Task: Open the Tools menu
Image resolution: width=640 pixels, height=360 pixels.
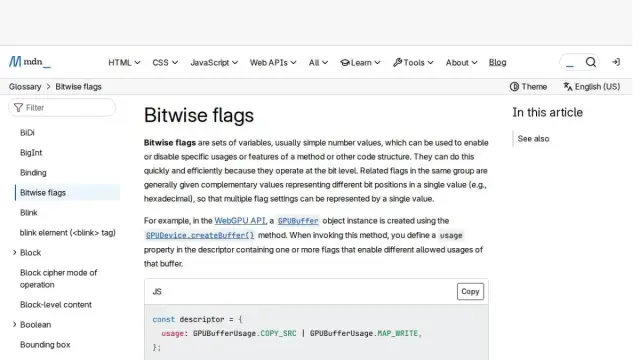Action: (x=413, y=62)
